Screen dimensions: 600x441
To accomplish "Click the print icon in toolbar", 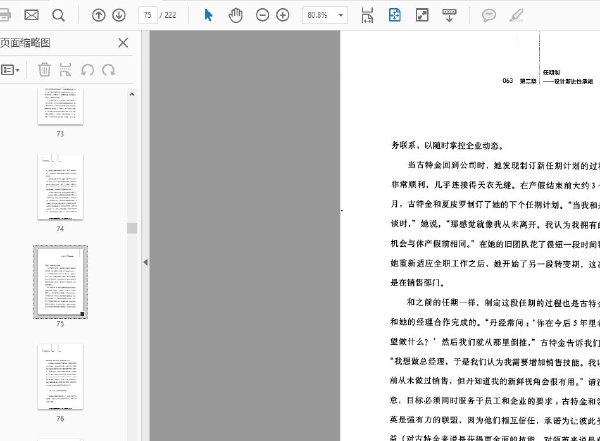I will (5, 15).
